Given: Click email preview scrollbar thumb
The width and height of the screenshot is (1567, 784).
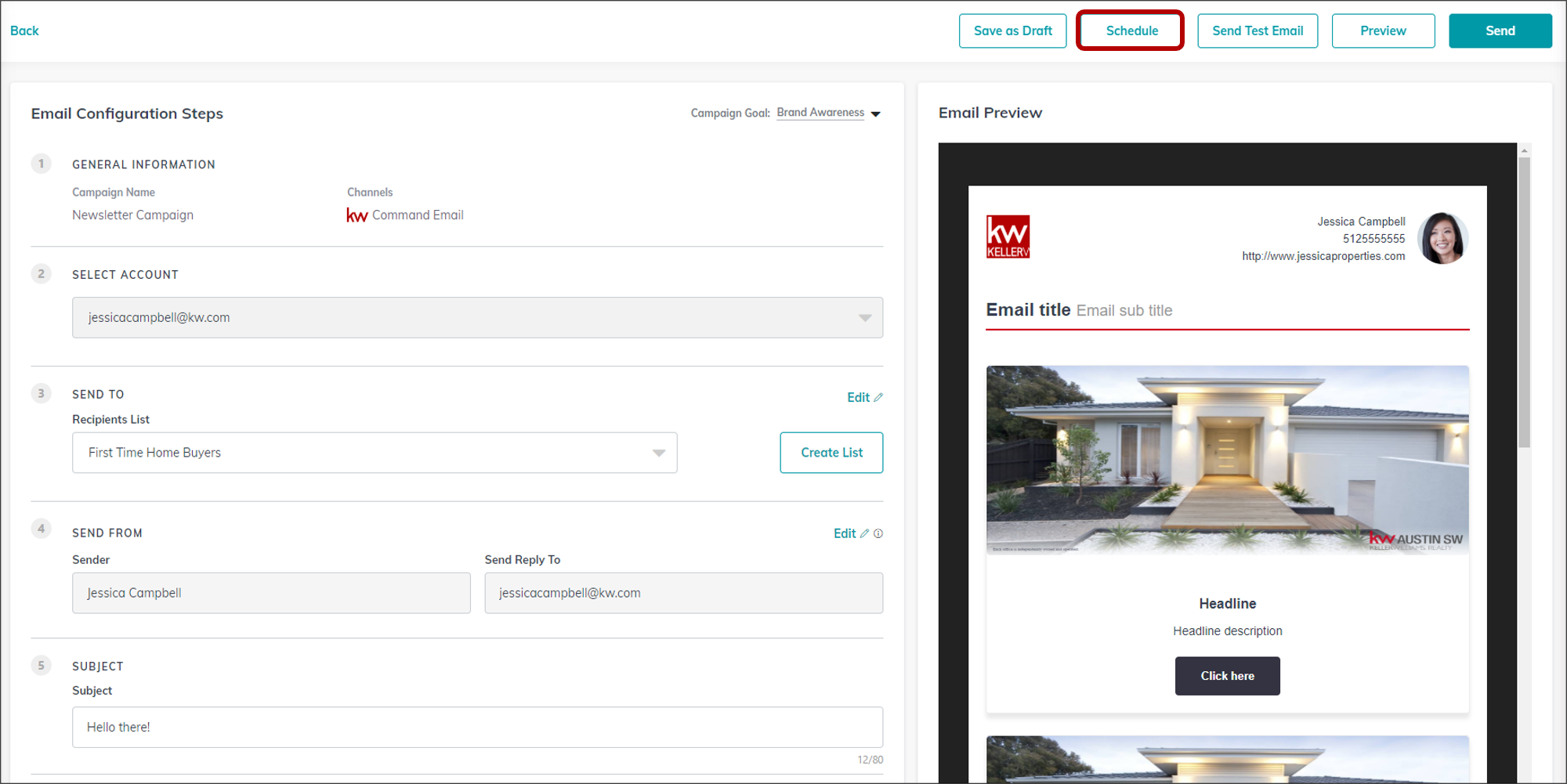Looking at the screenshot, I should click(1524, 302).
